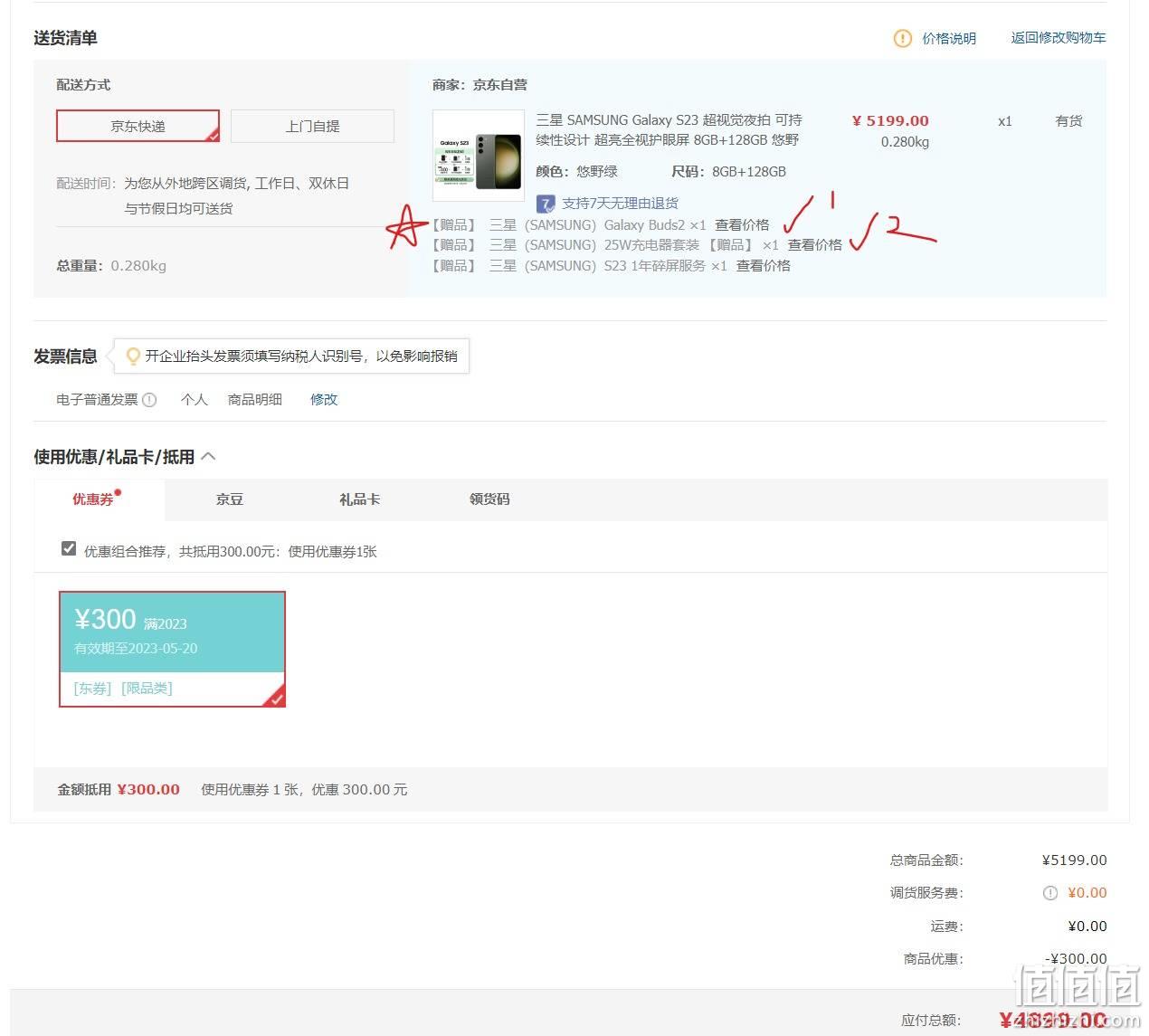Open the Samsung Galaxy S23 product title
The image size is (1149, 1036).
[669, 129]
